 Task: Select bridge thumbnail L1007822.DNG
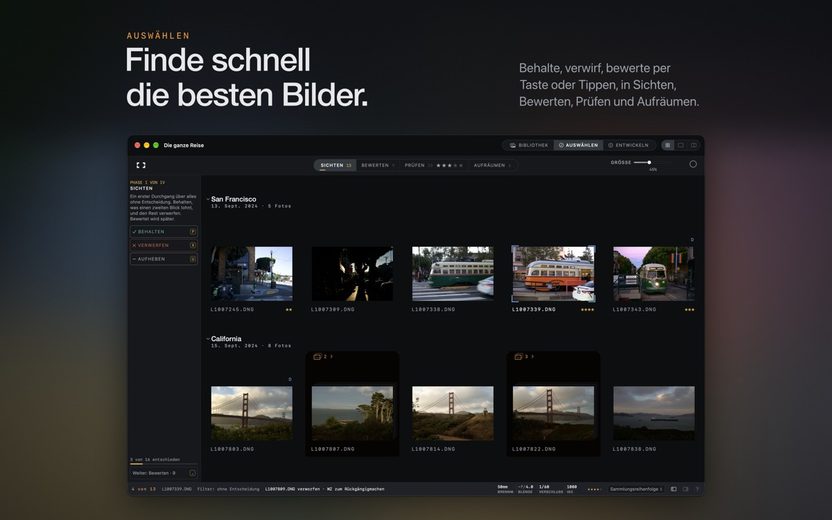point(553,413)
